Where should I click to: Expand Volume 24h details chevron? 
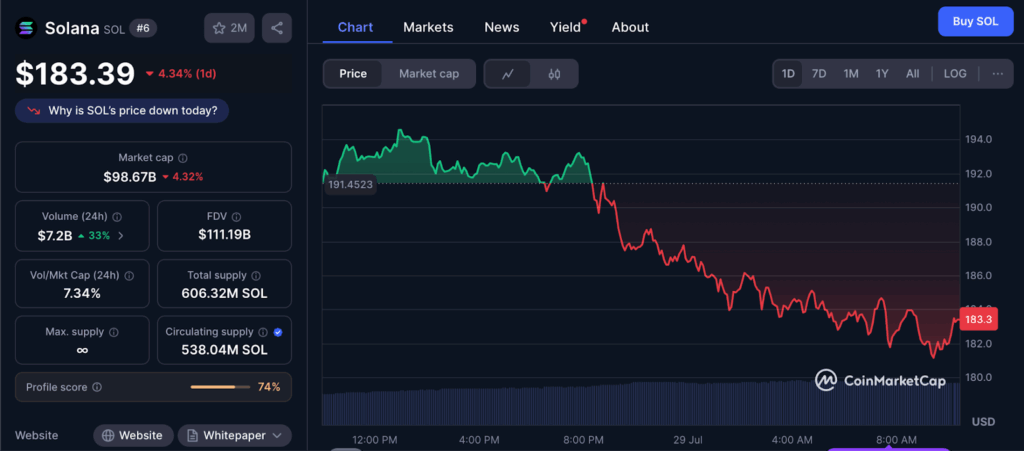(121, 236)
